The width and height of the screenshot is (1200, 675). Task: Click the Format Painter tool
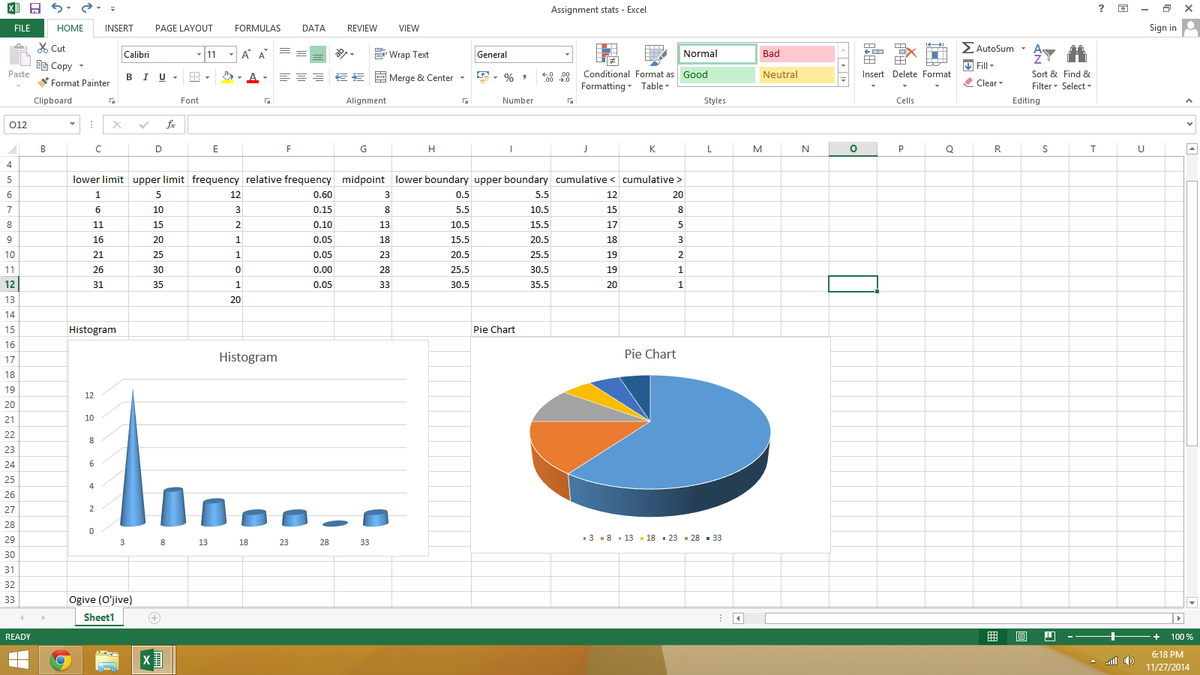pyautogui.click(x=73, y=83)
